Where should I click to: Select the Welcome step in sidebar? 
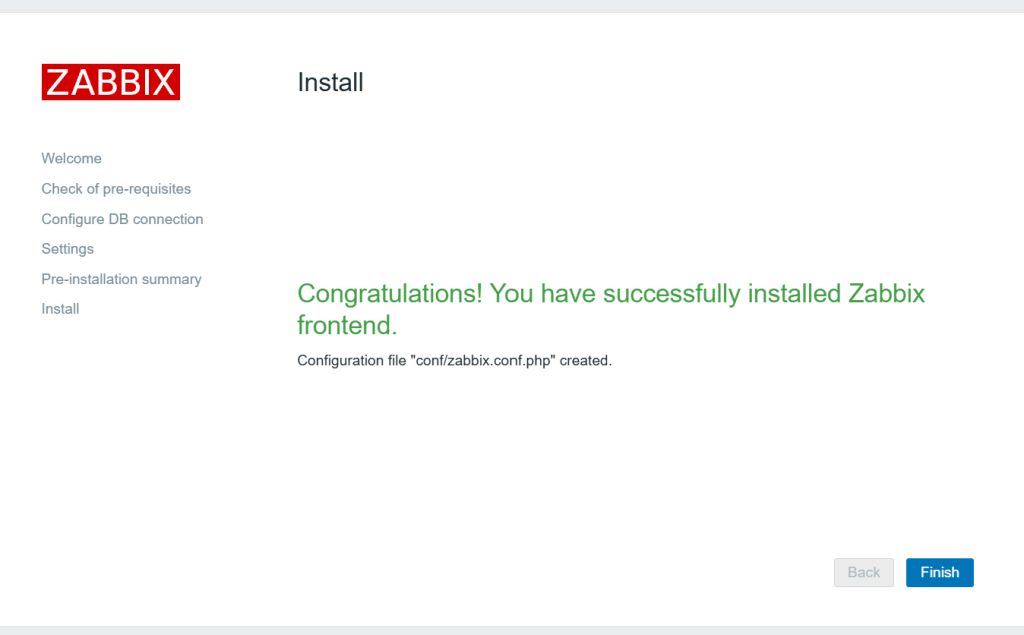(71, 158)
